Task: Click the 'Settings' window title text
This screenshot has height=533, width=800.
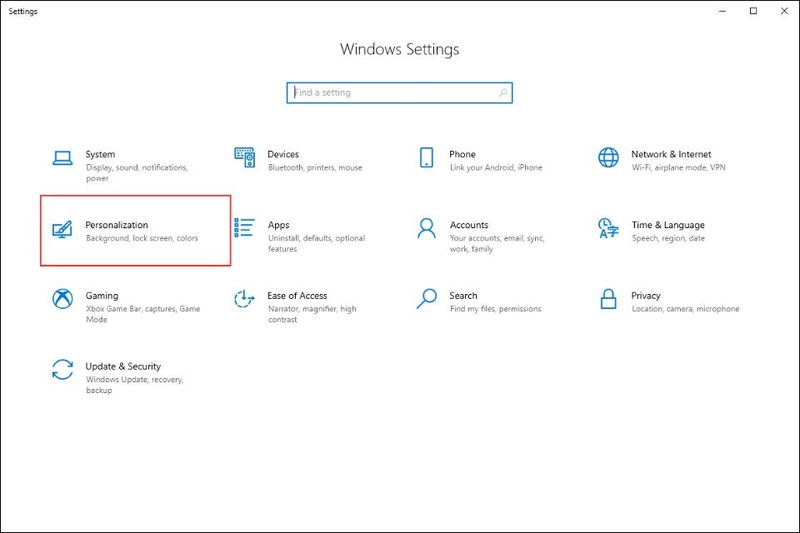Action: pyautogui.click(x=23, y=11)
